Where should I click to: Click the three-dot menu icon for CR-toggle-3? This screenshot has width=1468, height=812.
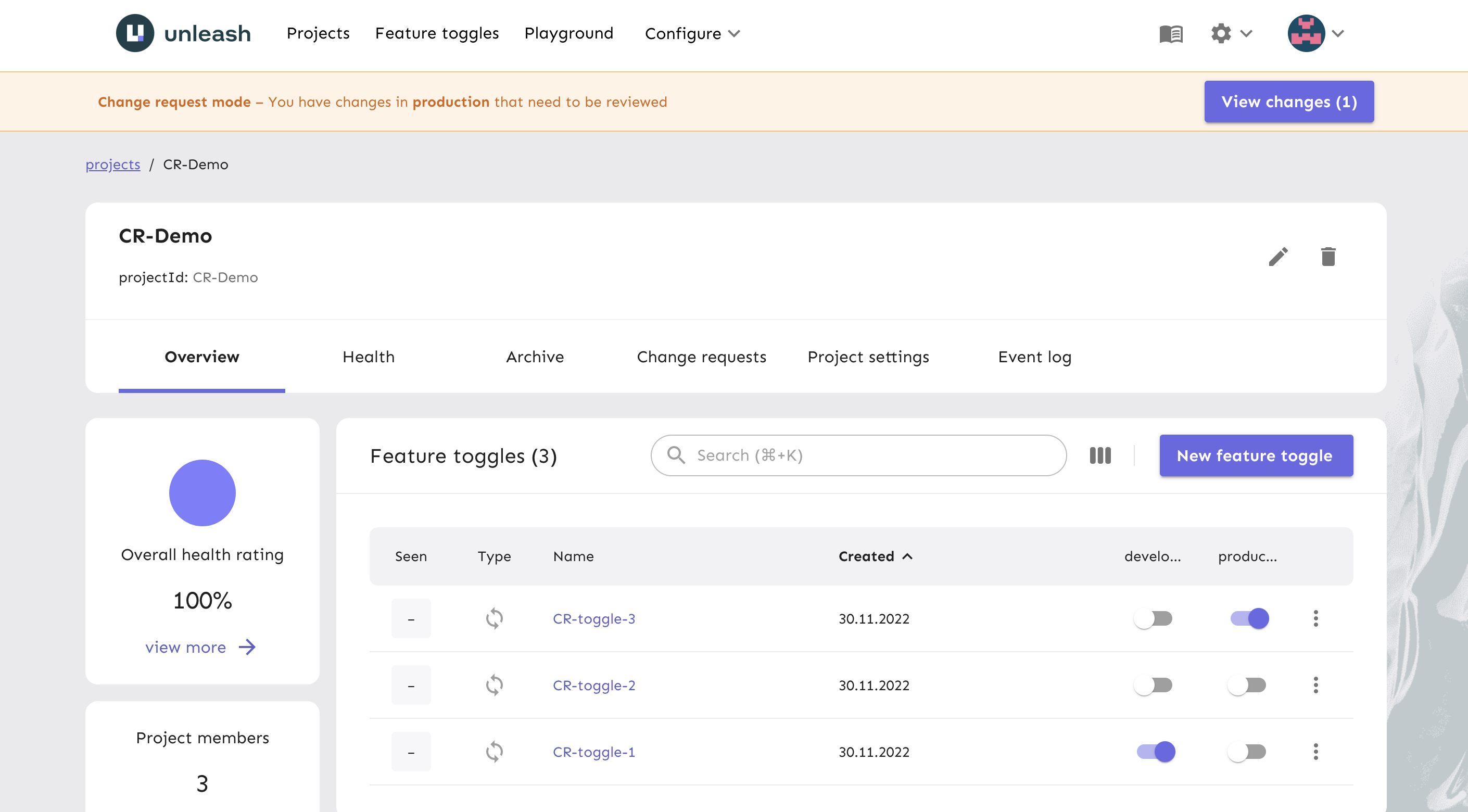pos(1316,618)
